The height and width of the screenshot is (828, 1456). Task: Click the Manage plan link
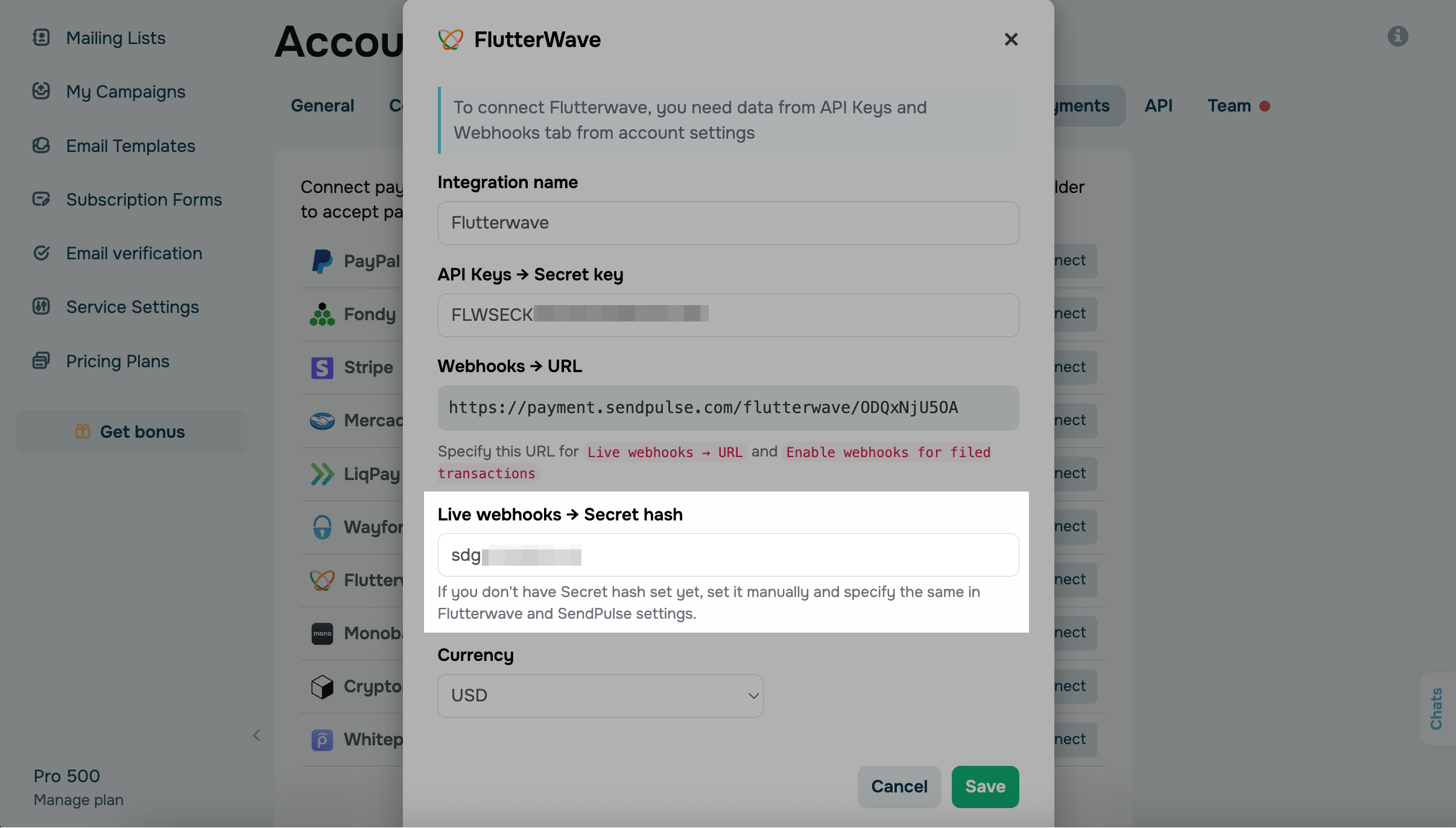pyautogui.click(x=78, y=800)
